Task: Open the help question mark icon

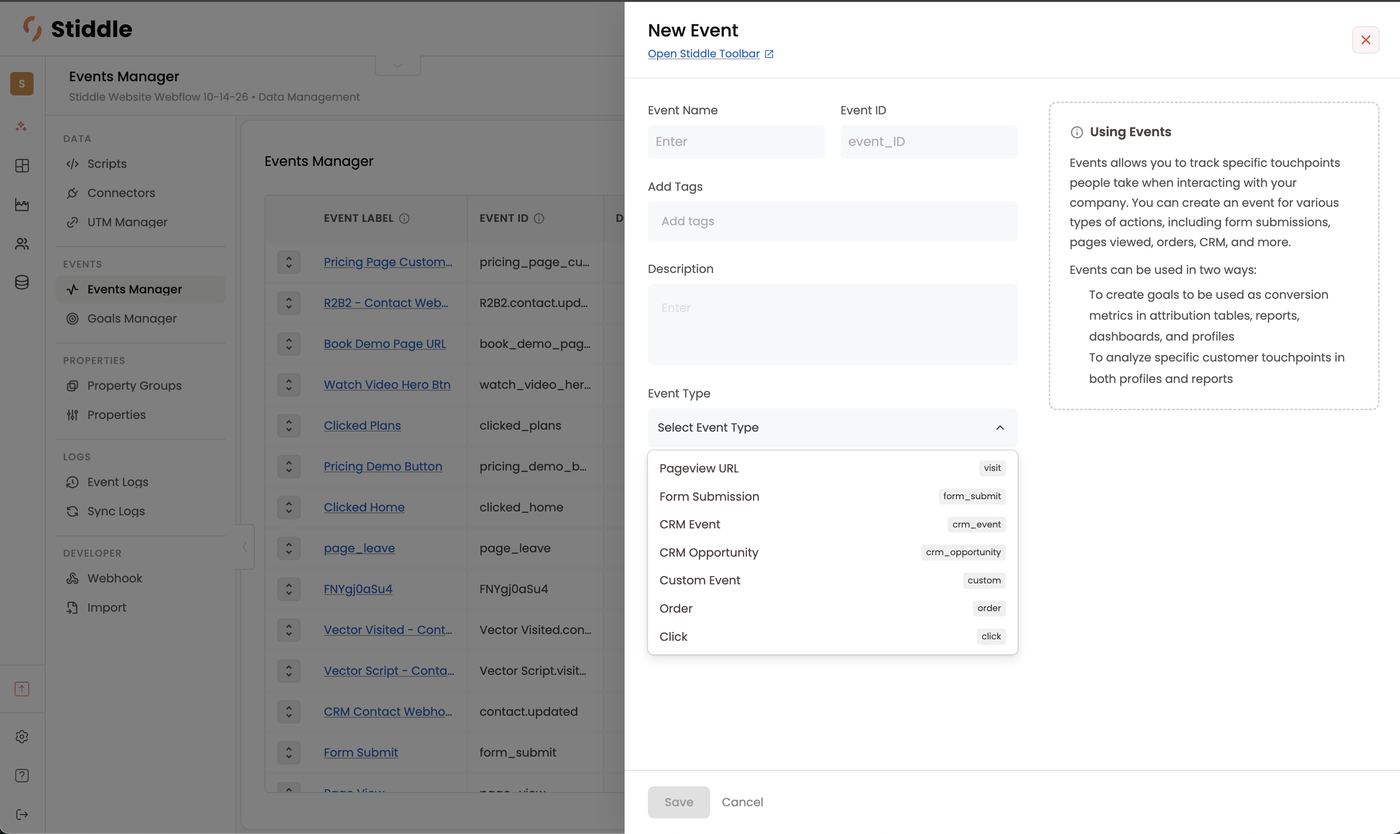Action: pos(22,776)
